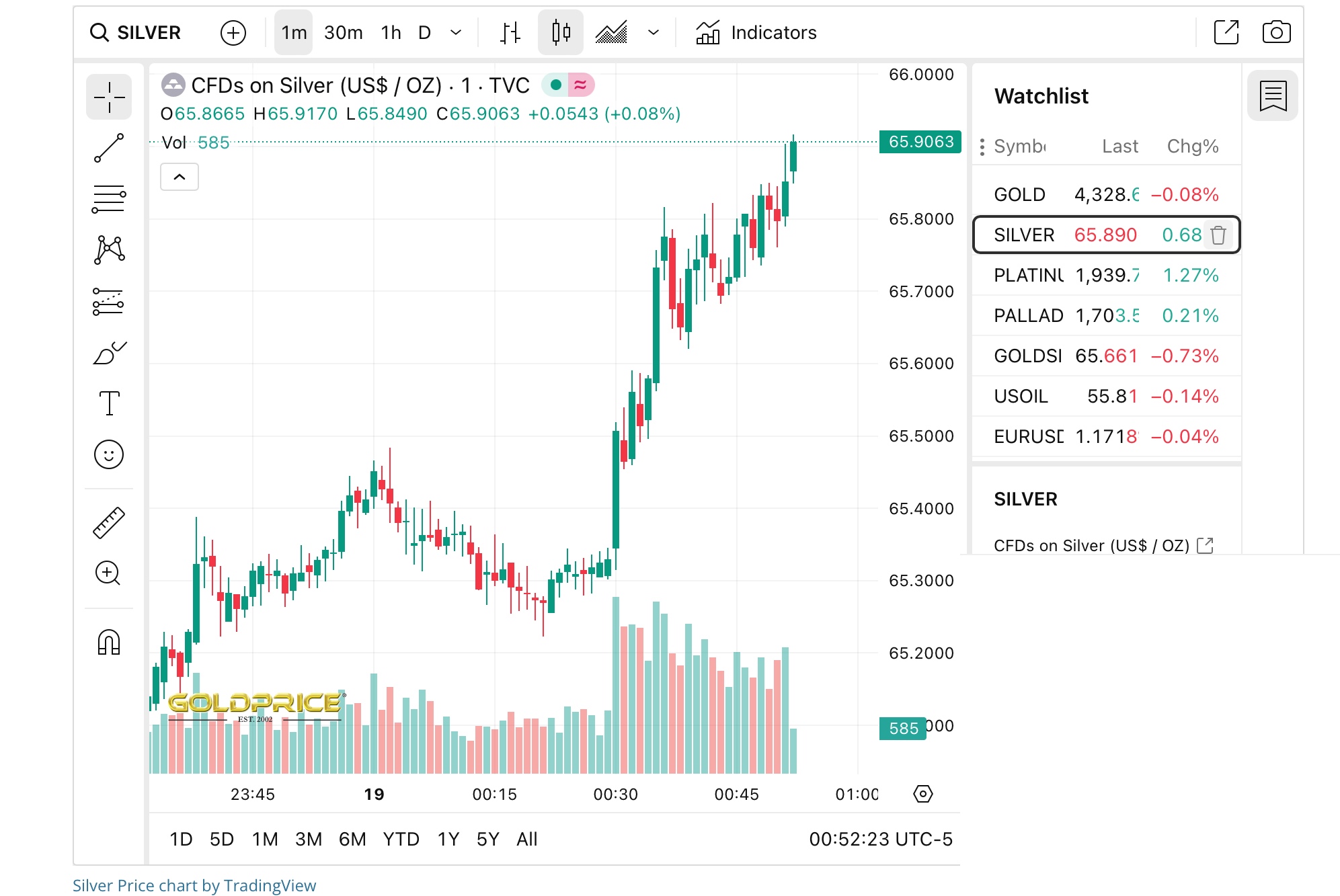Image resolution: width=1340 pixels, height=896 pixels.
Task: Collapse the indicator legend chevron
Action: [180, 177]
